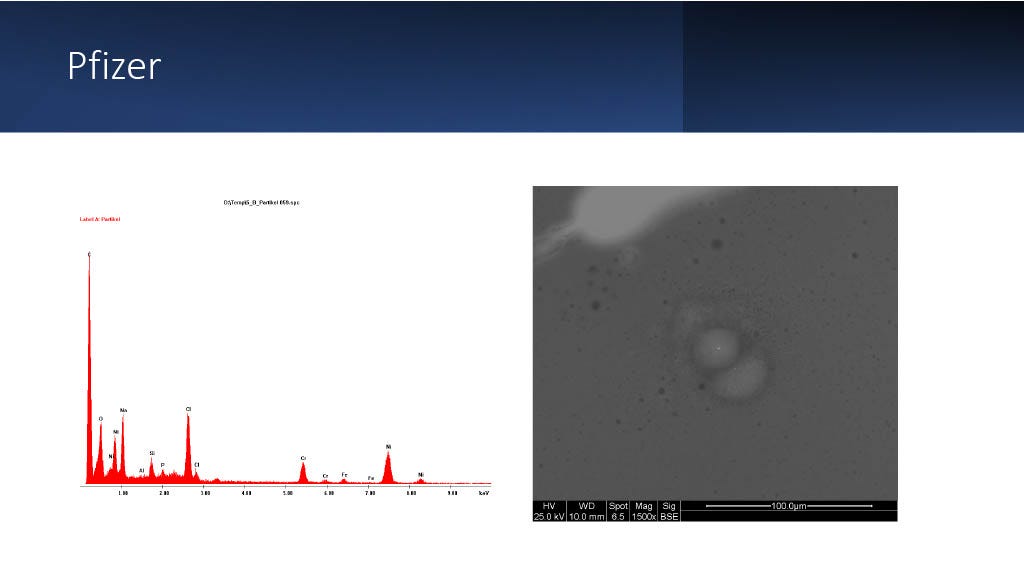1024x576 pixels.
Task: Click the "Si" silicon peak label
Action: coord(152,453)
